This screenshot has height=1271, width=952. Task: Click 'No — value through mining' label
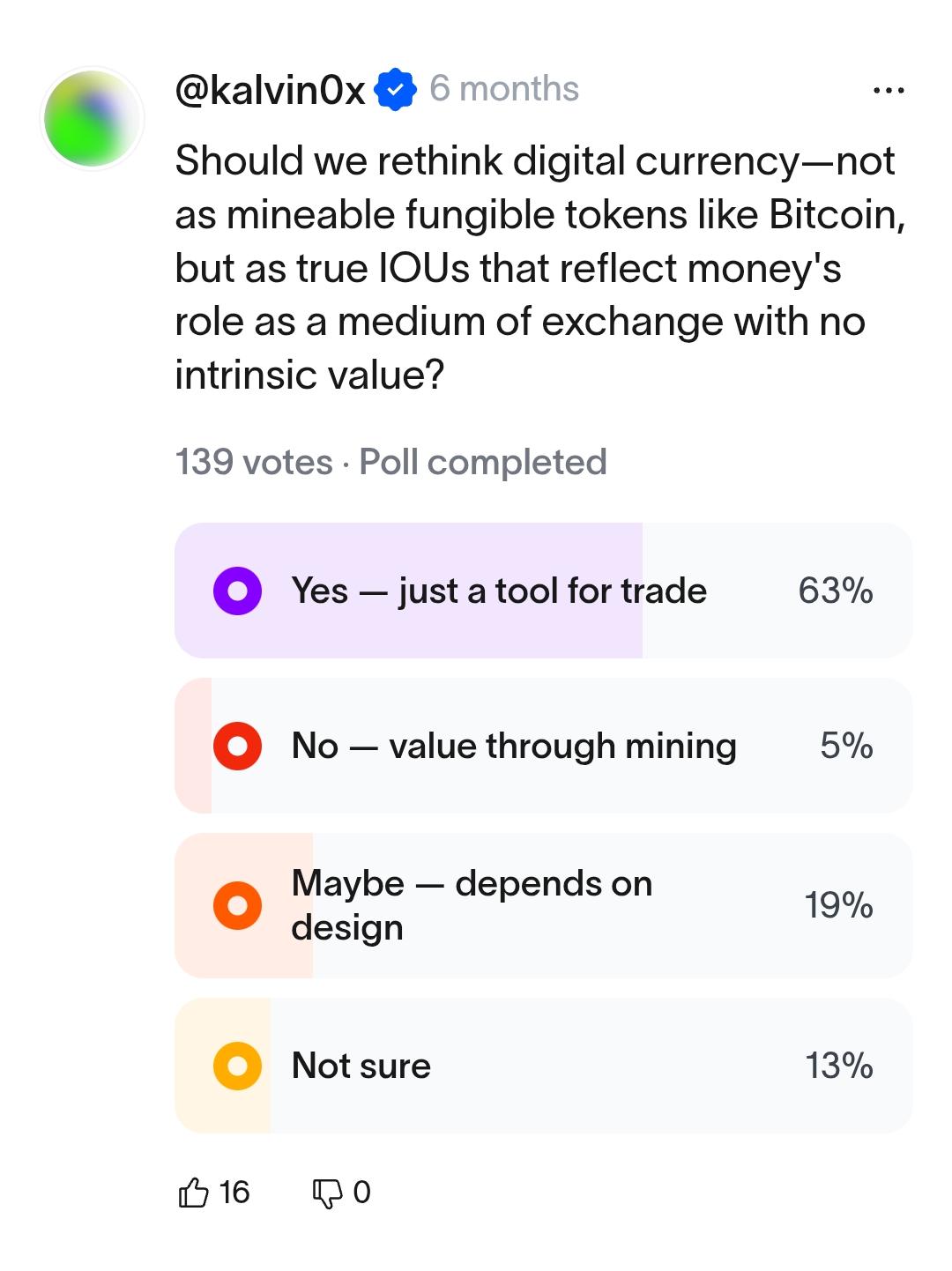(x=514, y=747)
